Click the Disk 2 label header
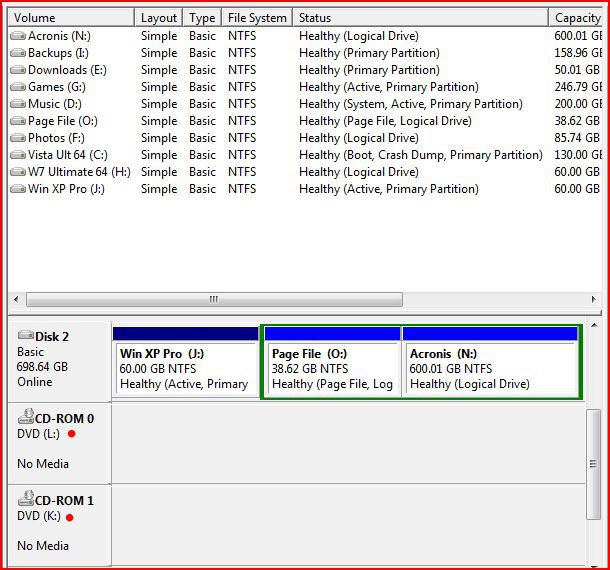The image size is (610, 570). 52,337
